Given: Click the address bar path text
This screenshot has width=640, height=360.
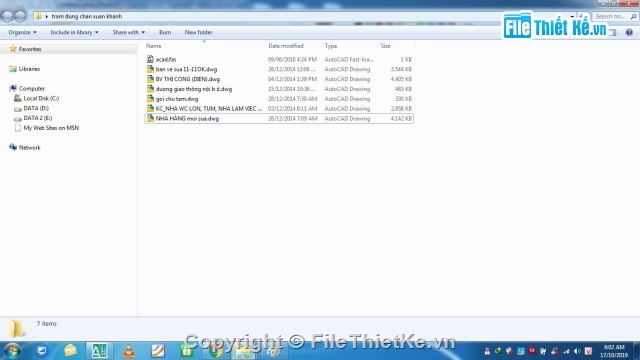Looking at the screenshot, I should coord(87,16).
